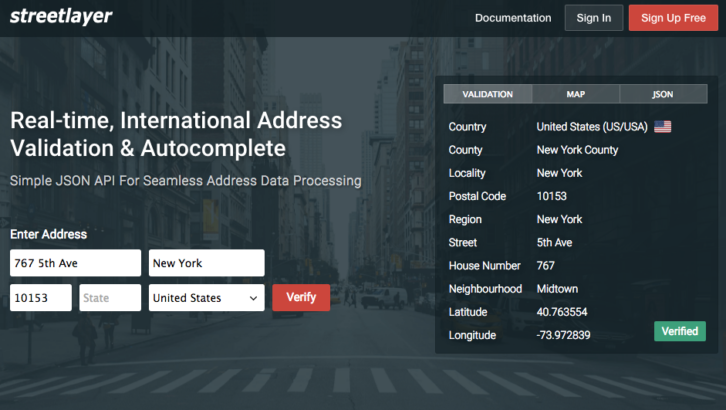
Task: Click the Sign In button
Action: 593,18
